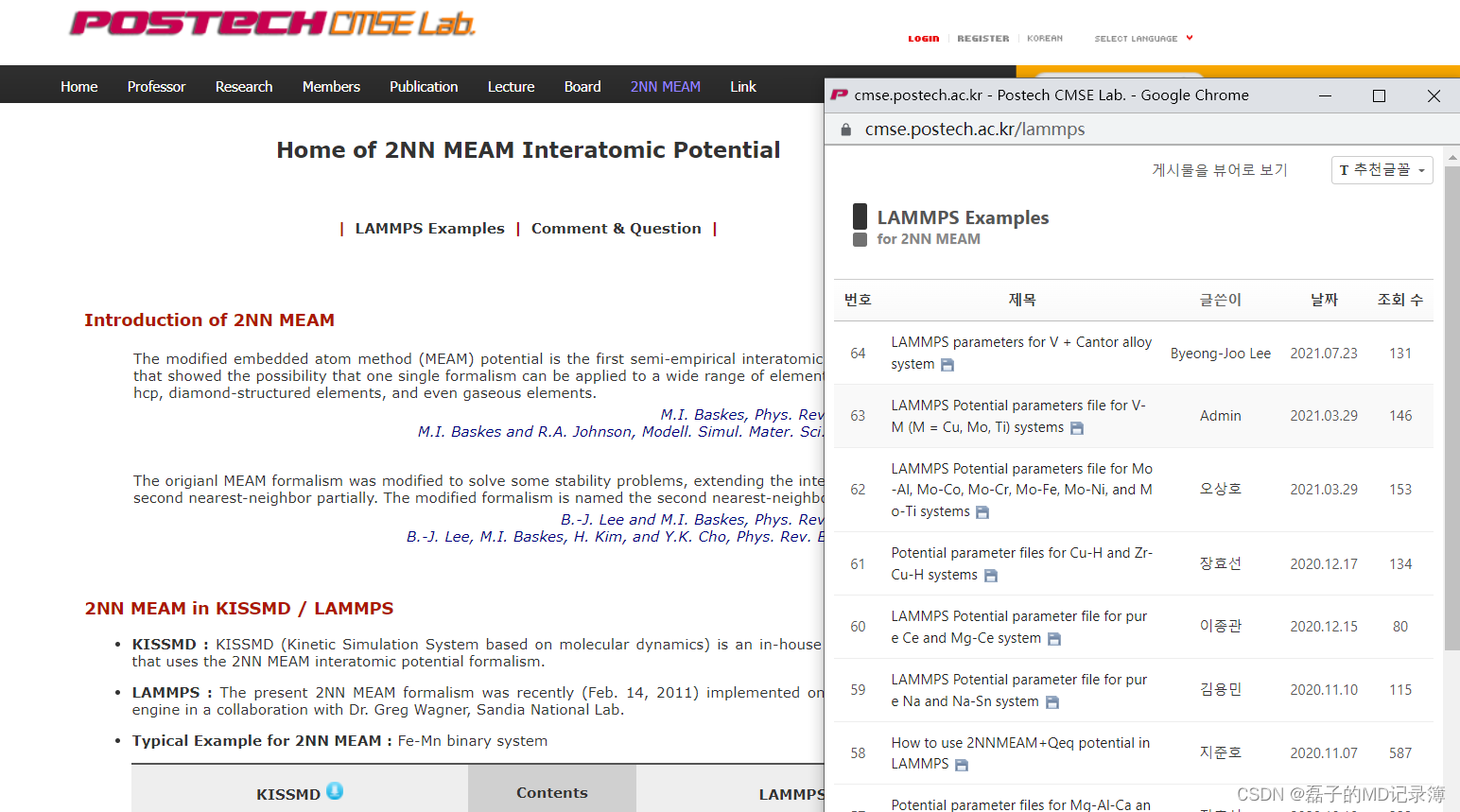The image size is (1460, 812).
Task: Click author 오상호
Action: pyautogui.click(x=1221, y=489)
